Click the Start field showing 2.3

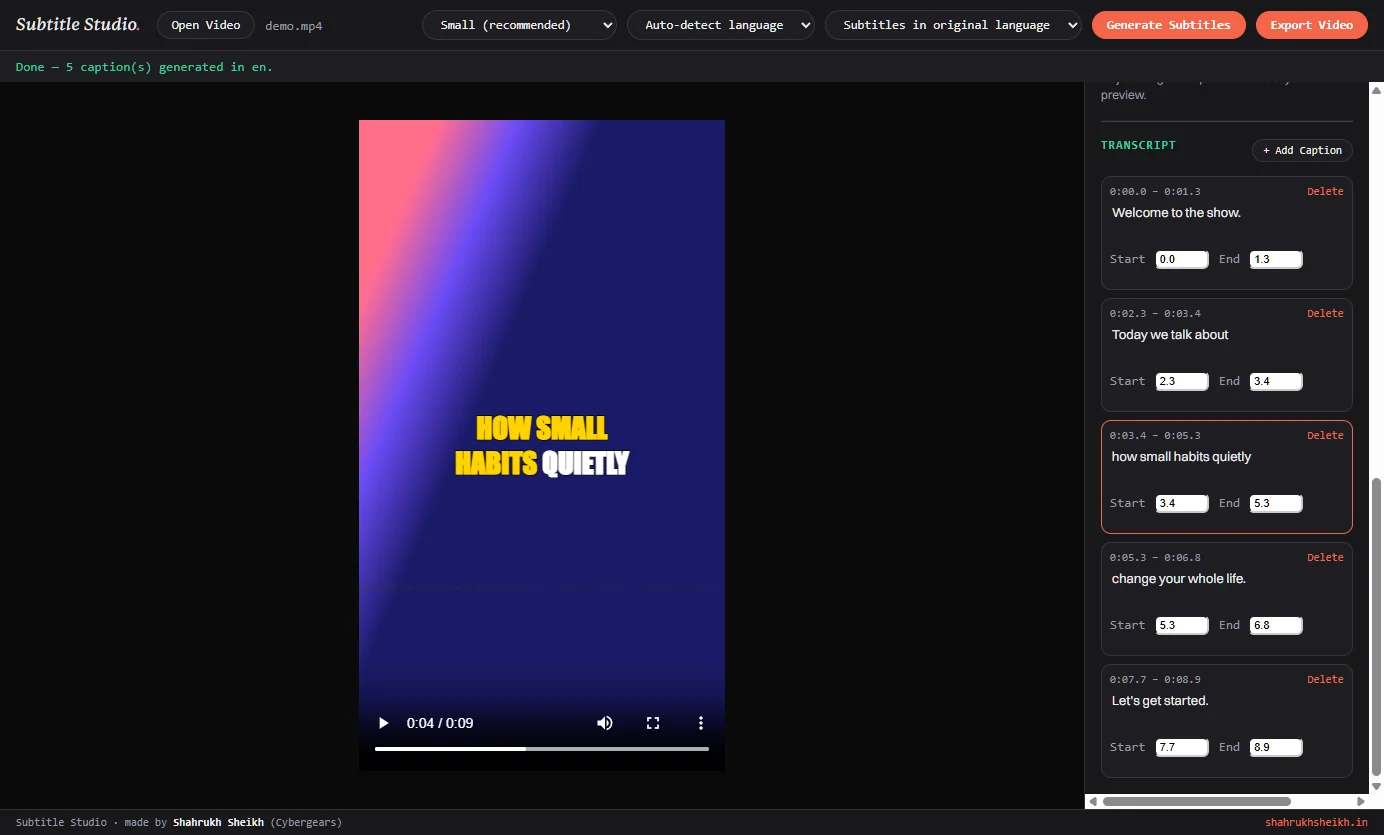pyautogui.click(x=1182, y=381)
